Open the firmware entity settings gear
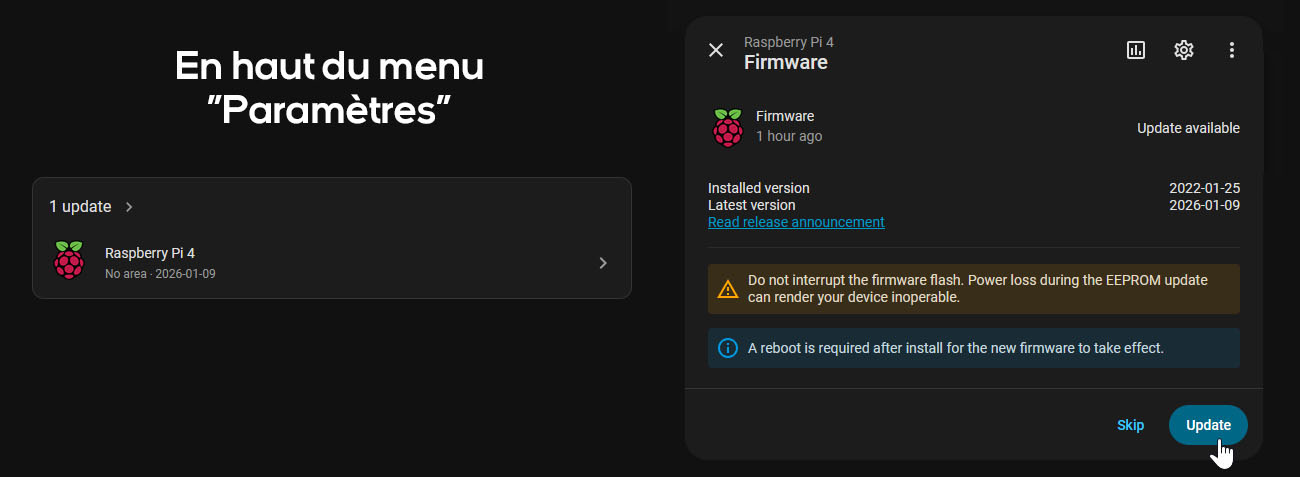Screen dimensions: 1300x477 coord(1184,50)
